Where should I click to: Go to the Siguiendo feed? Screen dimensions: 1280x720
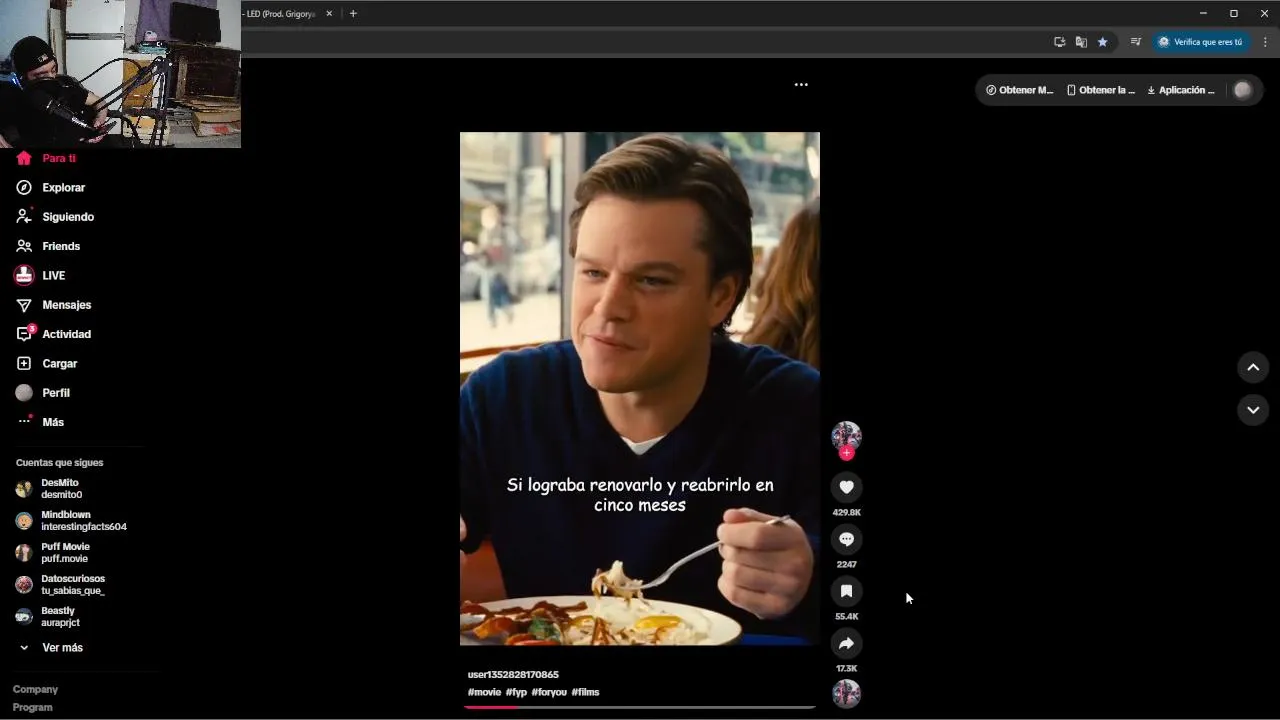click(x=55, y=217)
